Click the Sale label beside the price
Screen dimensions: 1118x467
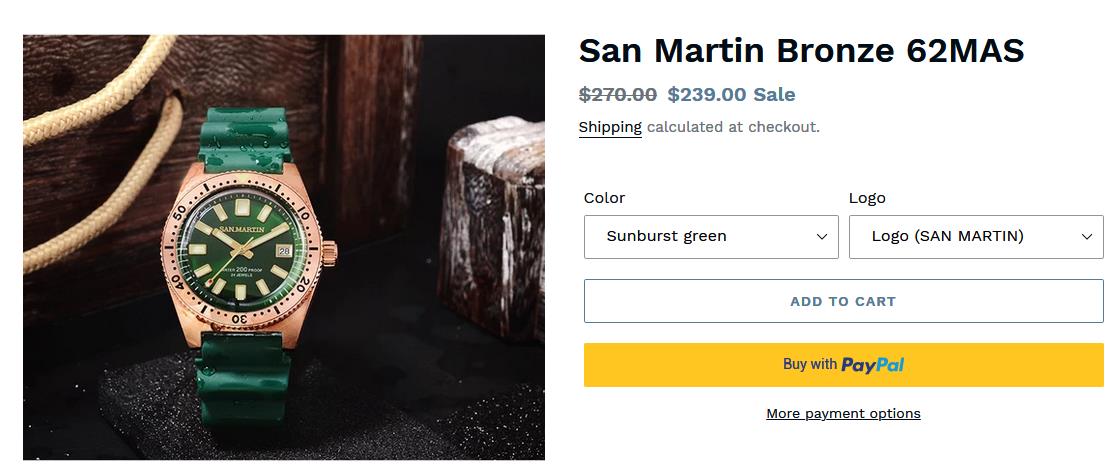[x=774, y=95]
